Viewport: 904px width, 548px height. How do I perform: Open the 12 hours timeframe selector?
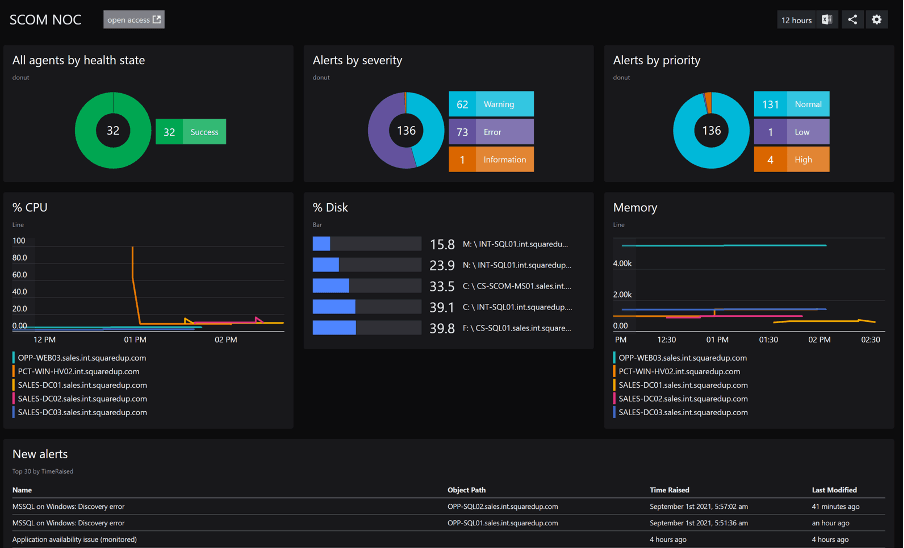pyautogui.click(x=797, y=20)
